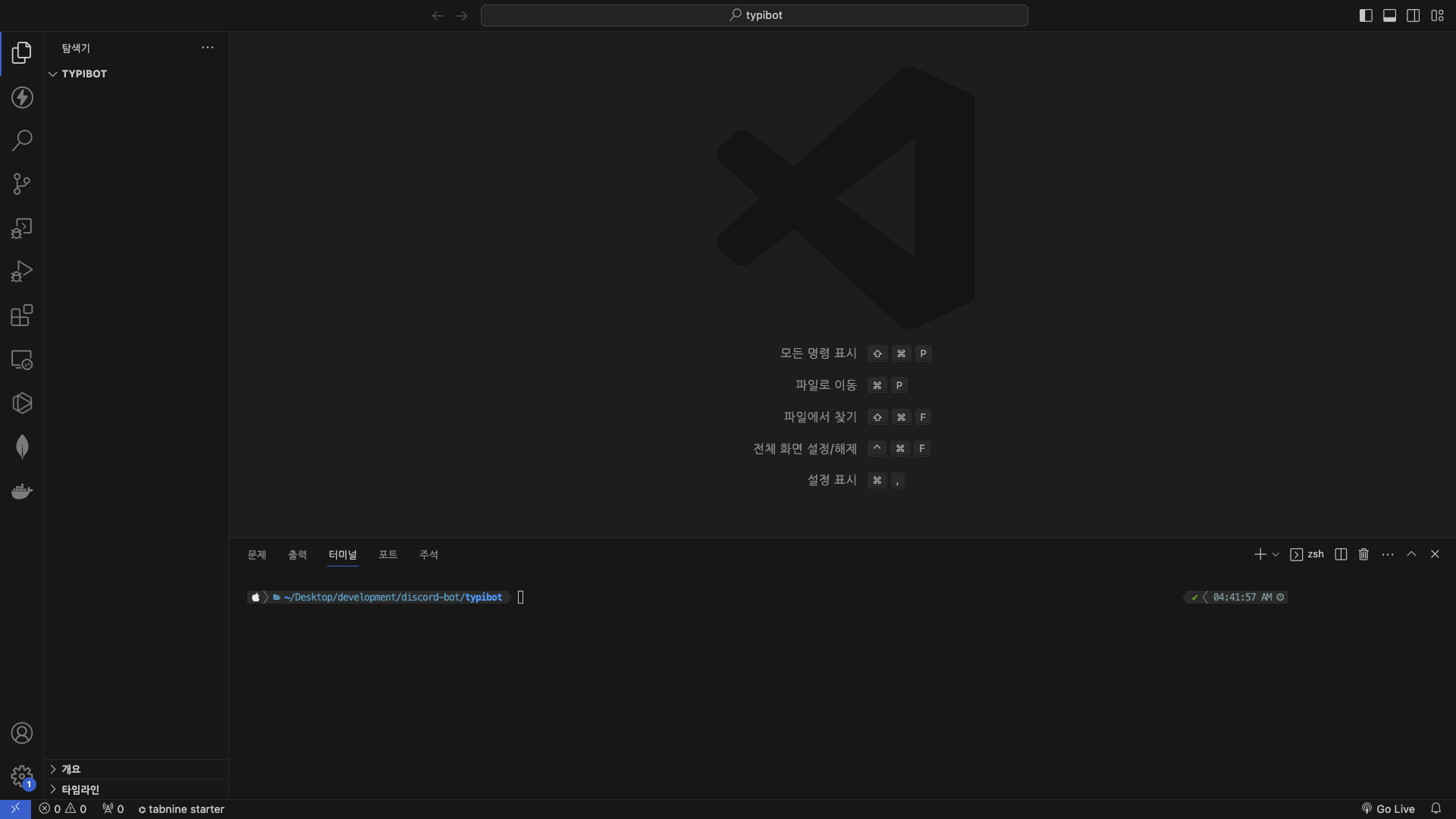
Task: Toggle primary sidebar visibility
Action: click(x=1366, y=15)
